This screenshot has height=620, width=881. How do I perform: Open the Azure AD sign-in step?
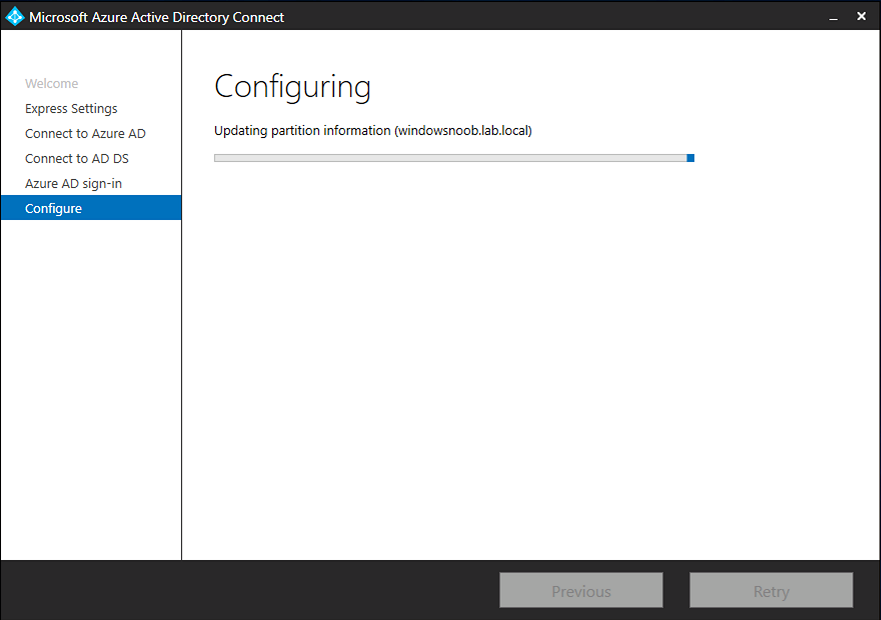[x=74, y=184]
